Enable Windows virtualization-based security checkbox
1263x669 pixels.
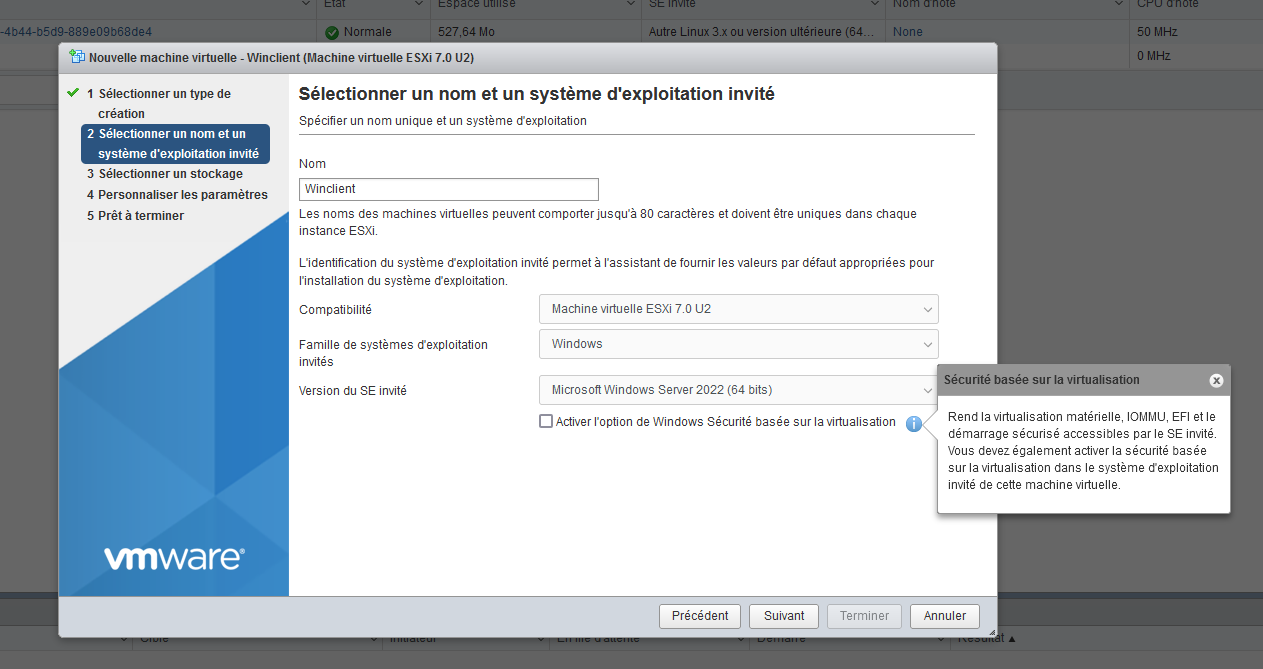pos(546,421)
